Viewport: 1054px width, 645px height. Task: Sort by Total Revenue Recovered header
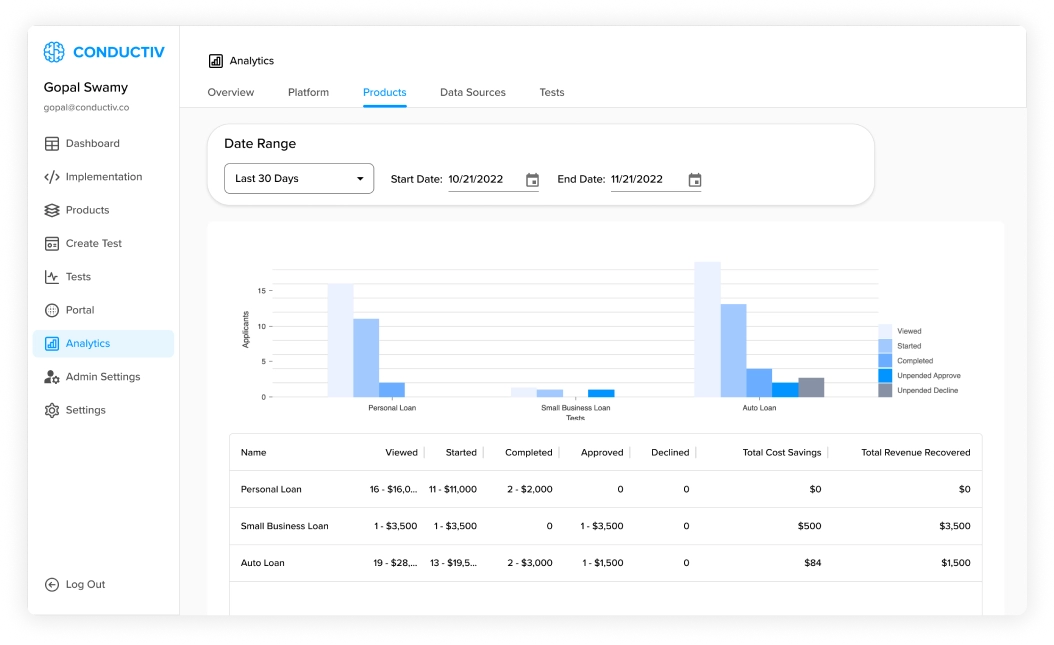tap(916, 453)
